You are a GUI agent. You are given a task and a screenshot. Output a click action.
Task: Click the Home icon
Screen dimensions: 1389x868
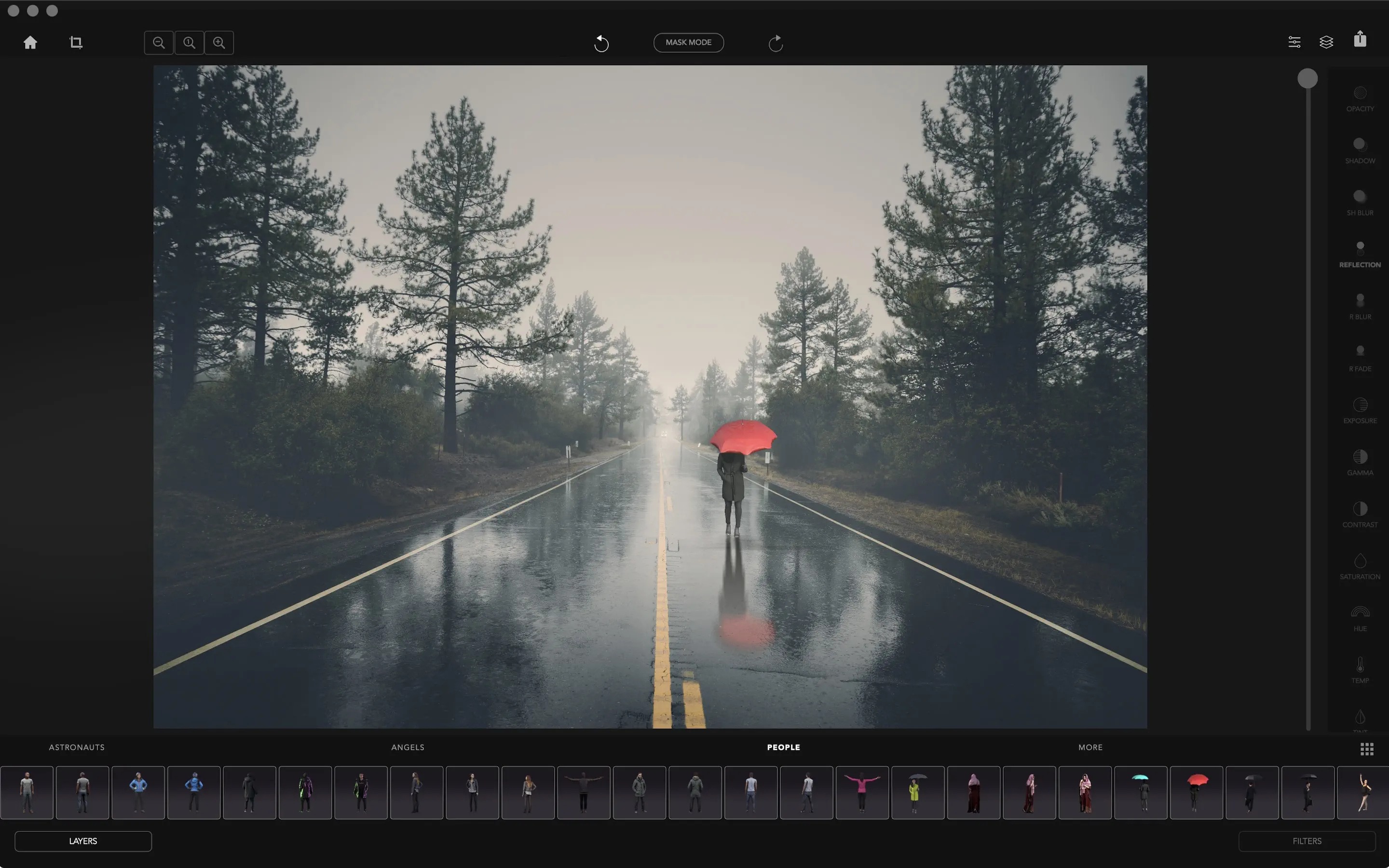[30, 42]
